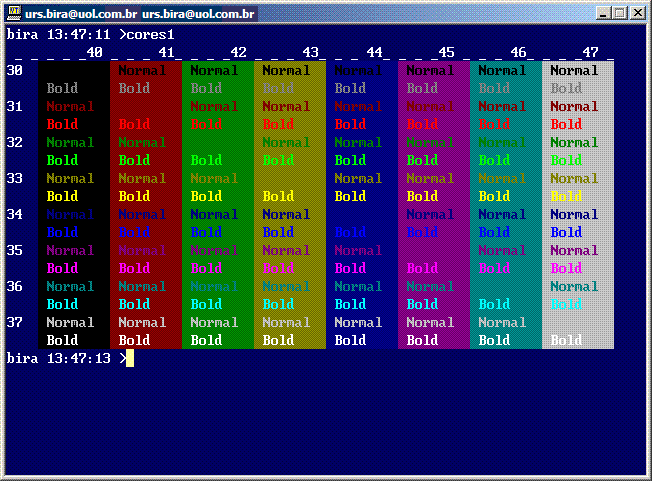Click the column header '42'
Image resolution: width=654 pixels, height=481 pixels.
pos(239,52)
